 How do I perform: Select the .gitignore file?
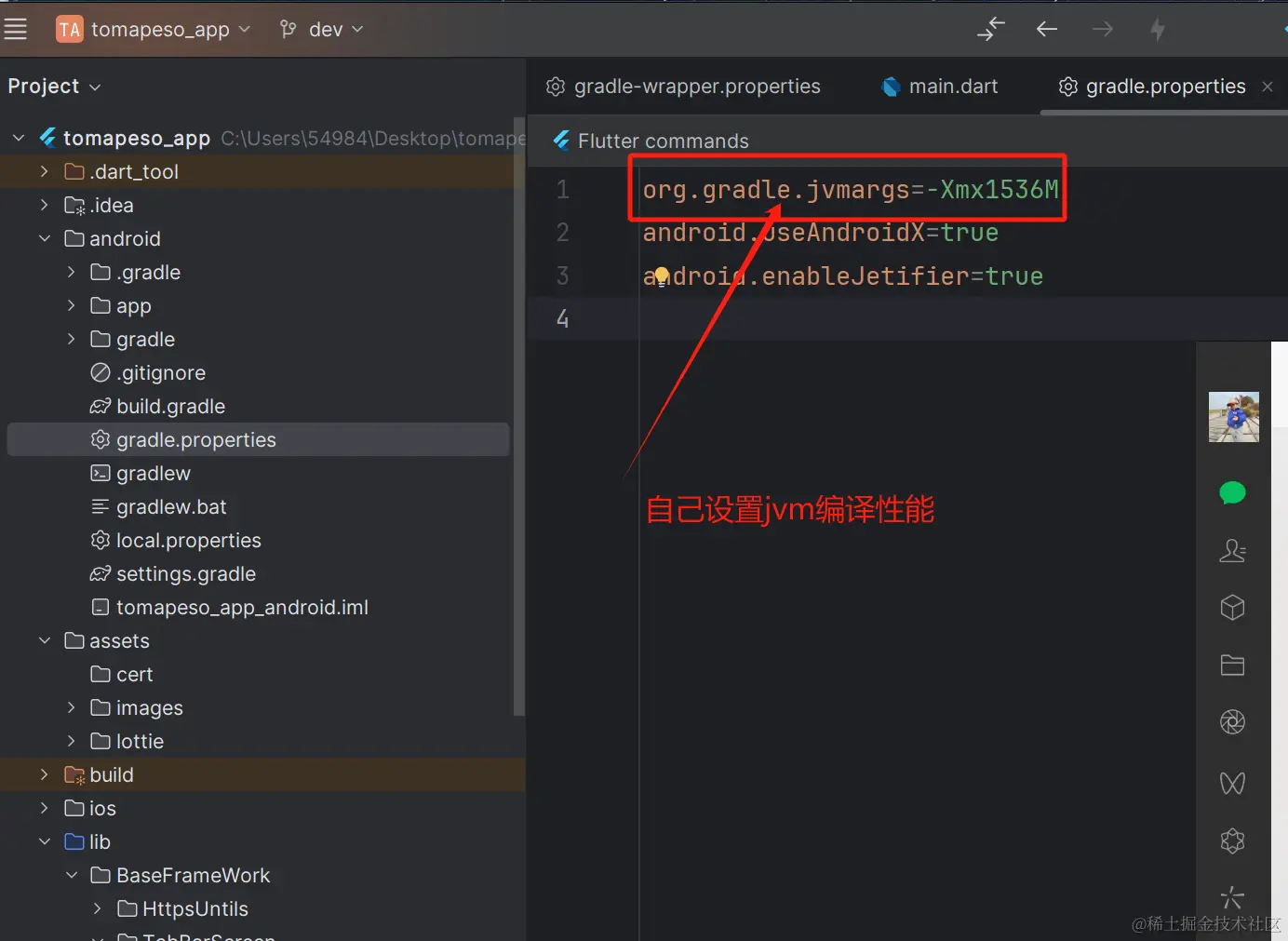click(x=148, y=372)
